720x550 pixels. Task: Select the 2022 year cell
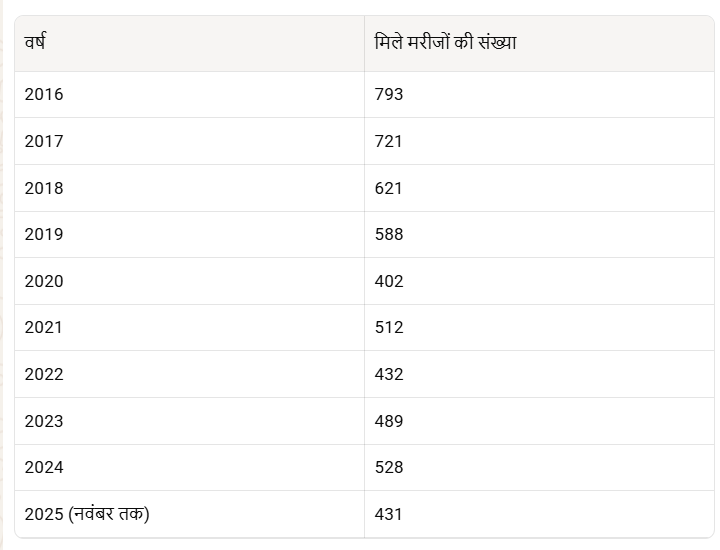44,374
